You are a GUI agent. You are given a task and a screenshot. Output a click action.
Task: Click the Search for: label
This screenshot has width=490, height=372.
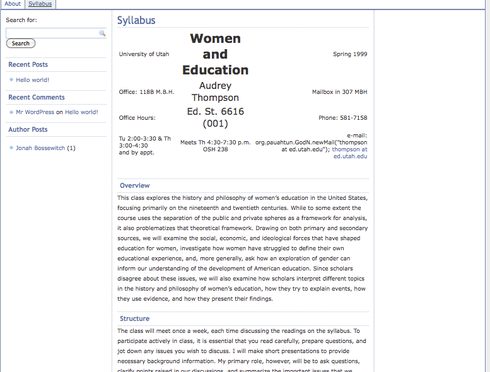point(21,20)
